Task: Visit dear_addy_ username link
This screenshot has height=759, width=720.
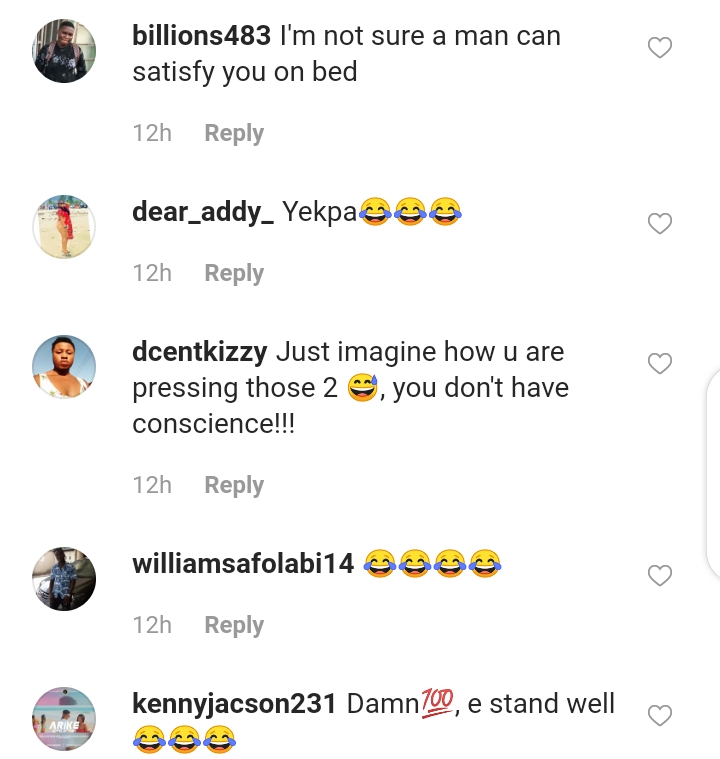Action: coord(203,212)
